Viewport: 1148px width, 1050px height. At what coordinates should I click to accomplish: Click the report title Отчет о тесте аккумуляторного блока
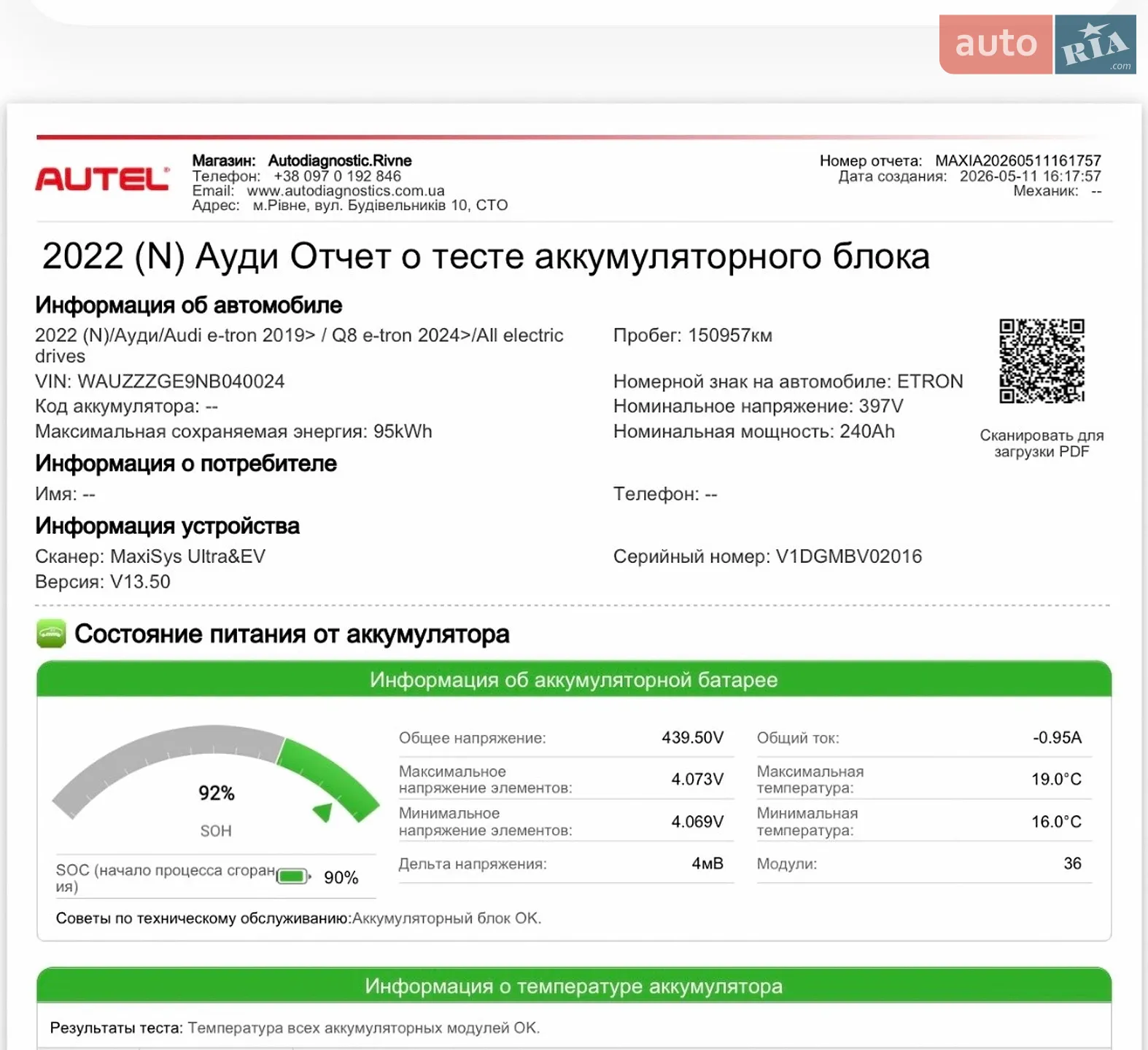pos(609,256)
